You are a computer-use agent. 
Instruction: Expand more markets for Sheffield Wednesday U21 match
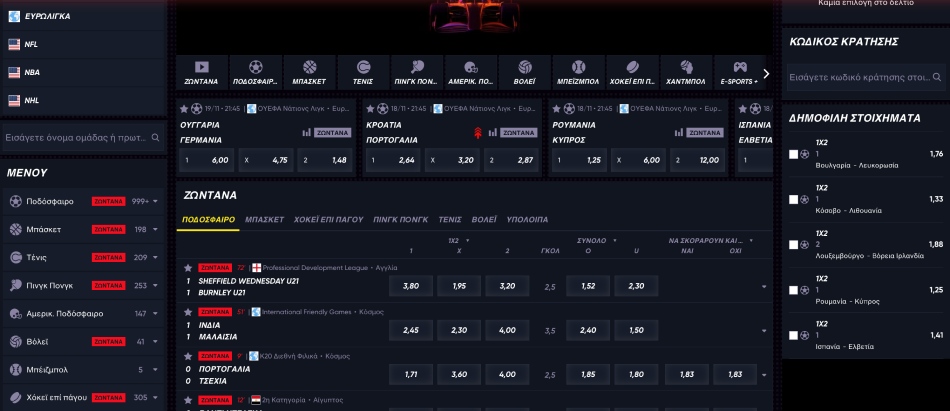pos(764,287)
